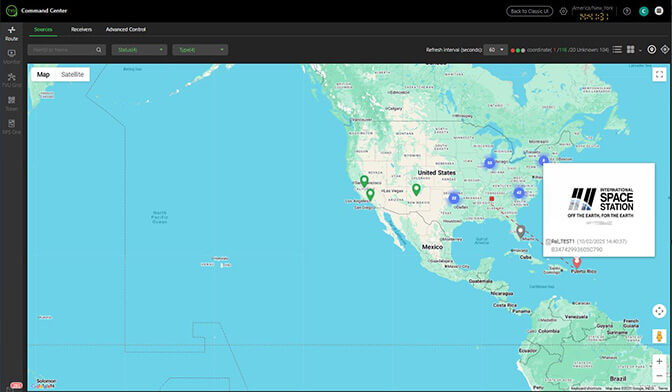The width and height of the screenshot is (672, 392).
Task: Switch to list view icon
Action: 617,50
